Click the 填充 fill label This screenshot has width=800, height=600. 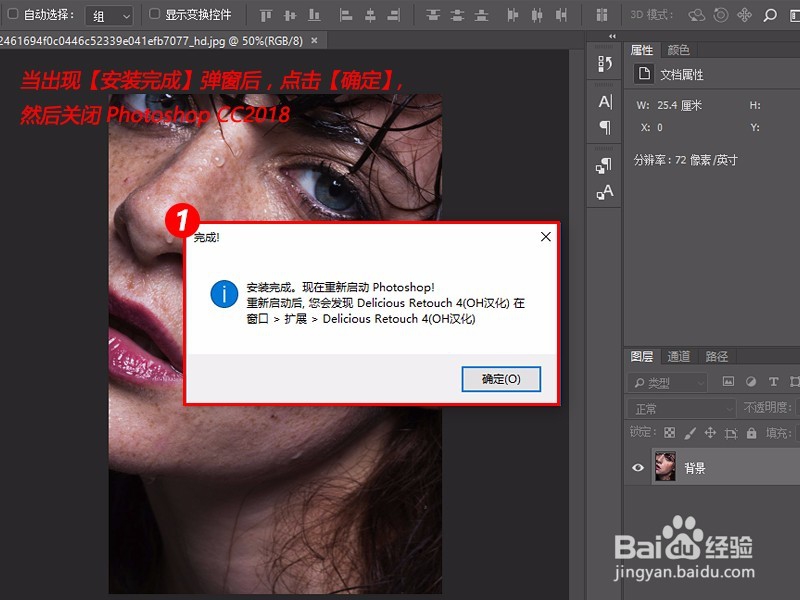pyautogui.click(x=778, y=433)
